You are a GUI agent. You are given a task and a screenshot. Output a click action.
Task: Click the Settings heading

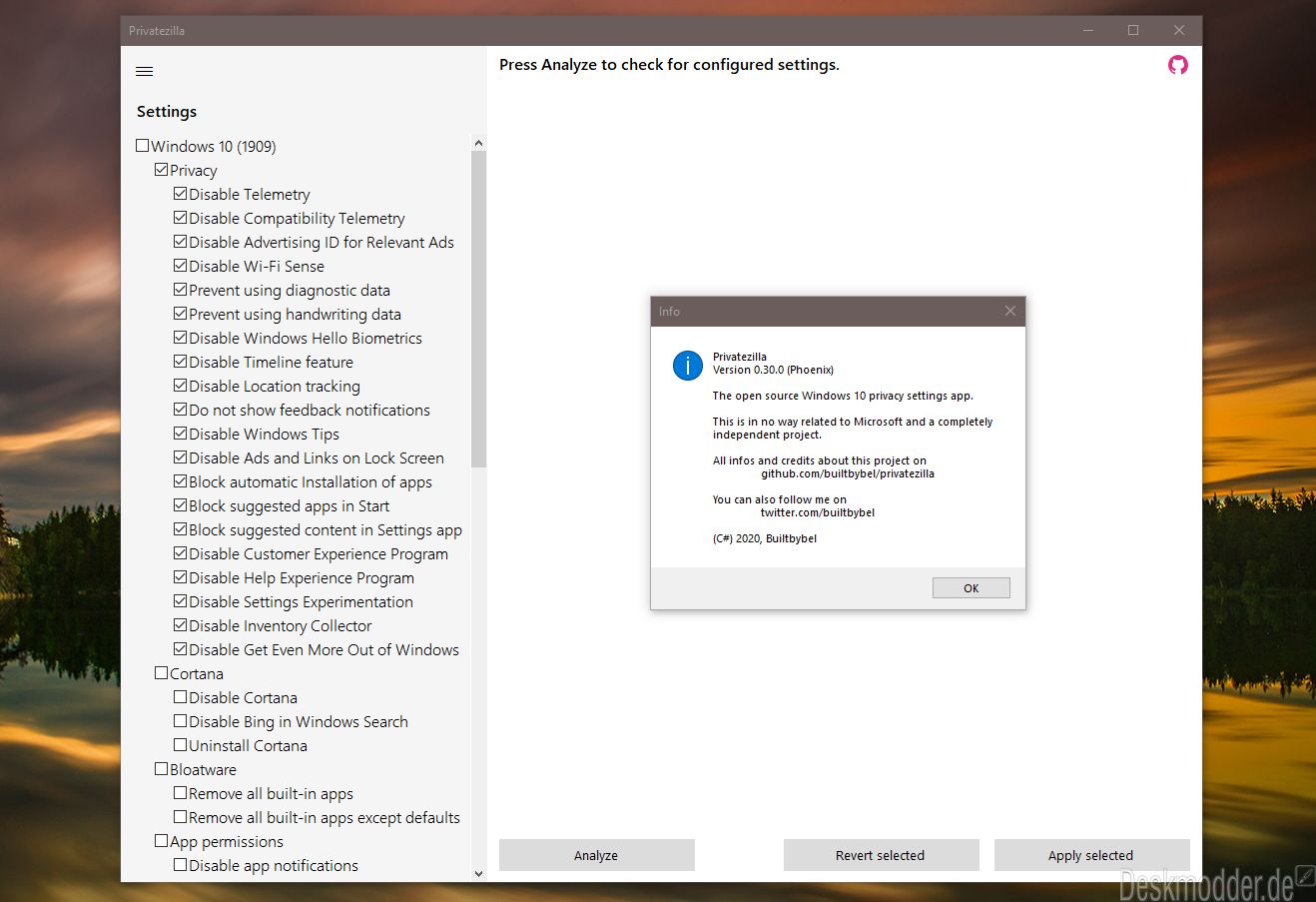pos(167,112)
